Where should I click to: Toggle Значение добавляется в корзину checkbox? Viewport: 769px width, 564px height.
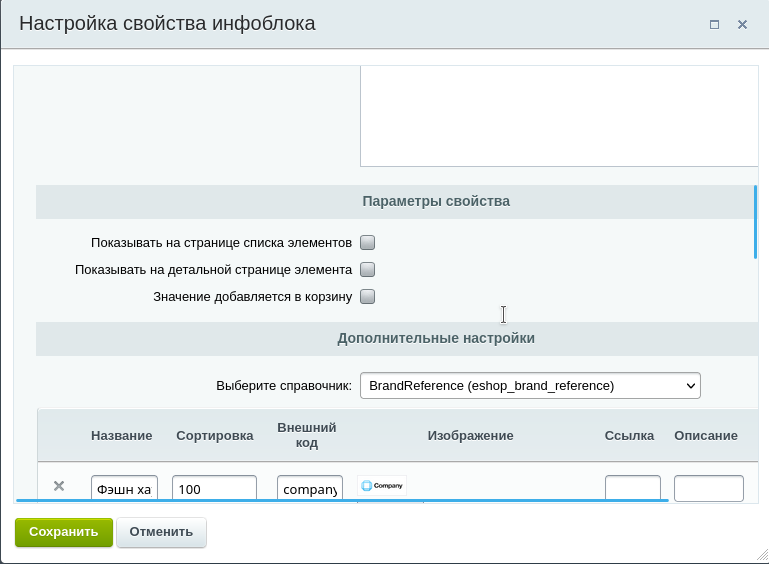pos(367,297)
